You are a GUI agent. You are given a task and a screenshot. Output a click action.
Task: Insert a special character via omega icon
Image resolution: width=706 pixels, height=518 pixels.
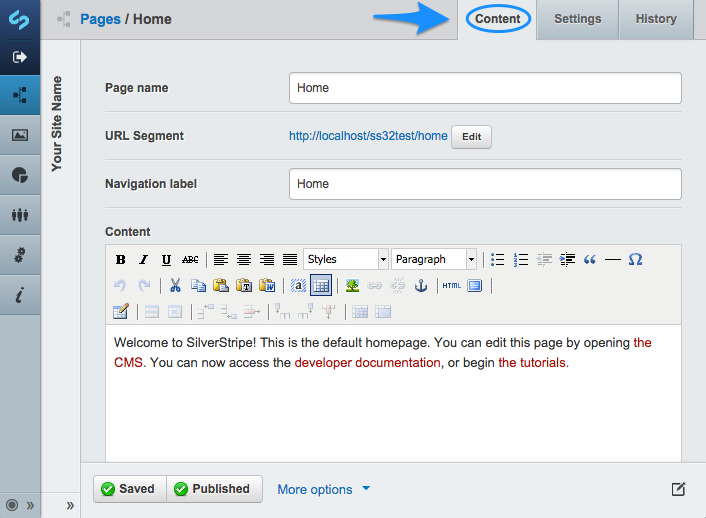tap(635, 259)
